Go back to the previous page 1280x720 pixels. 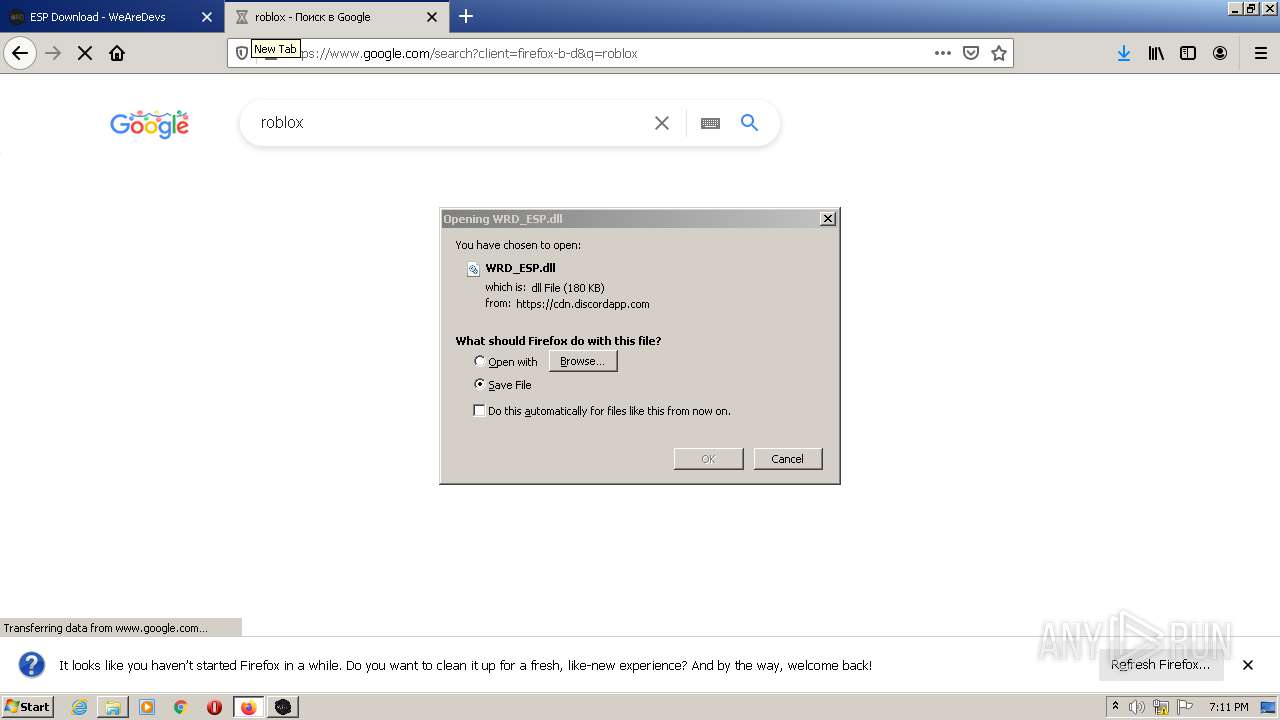coord(20,53)
